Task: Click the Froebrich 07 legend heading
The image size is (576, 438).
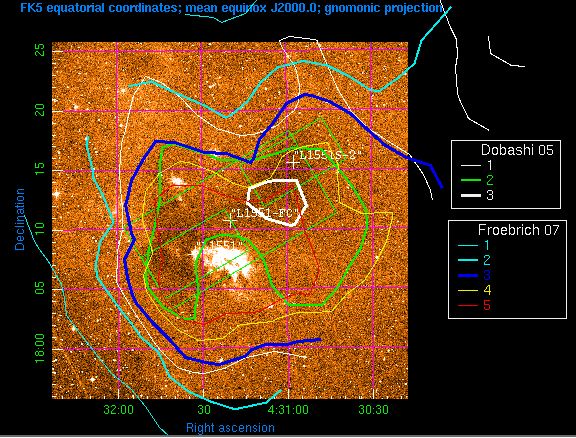Action: click(x=518, y=230)
